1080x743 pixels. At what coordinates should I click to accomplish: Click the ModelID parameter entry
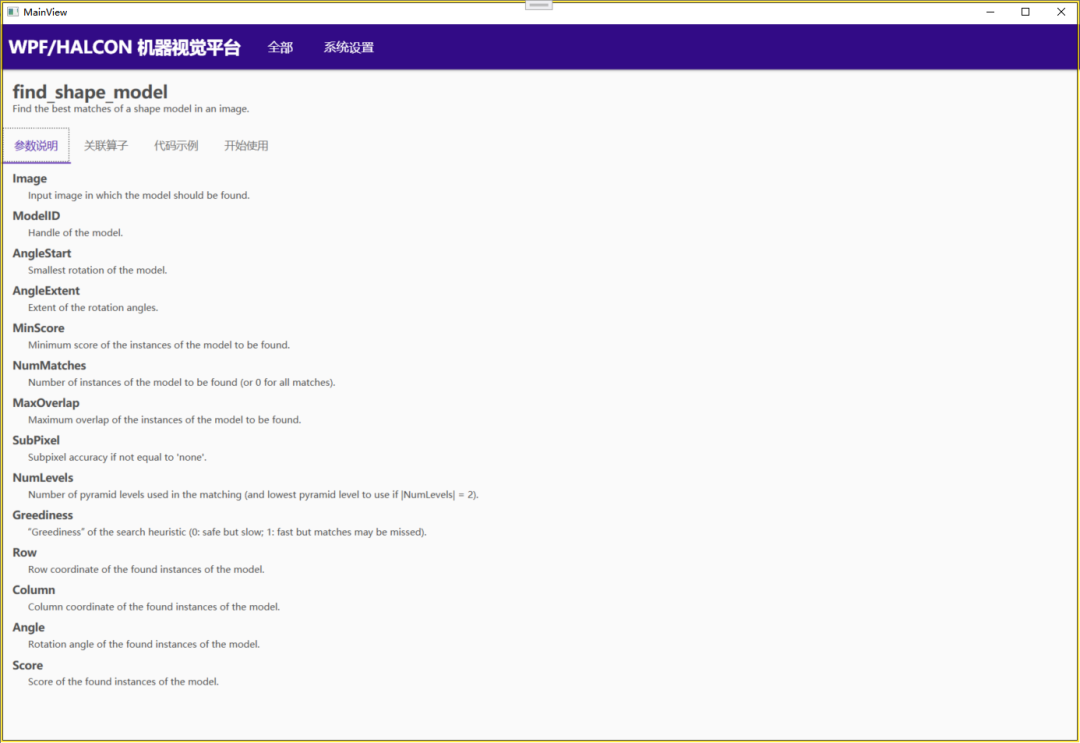click(36, 215)
